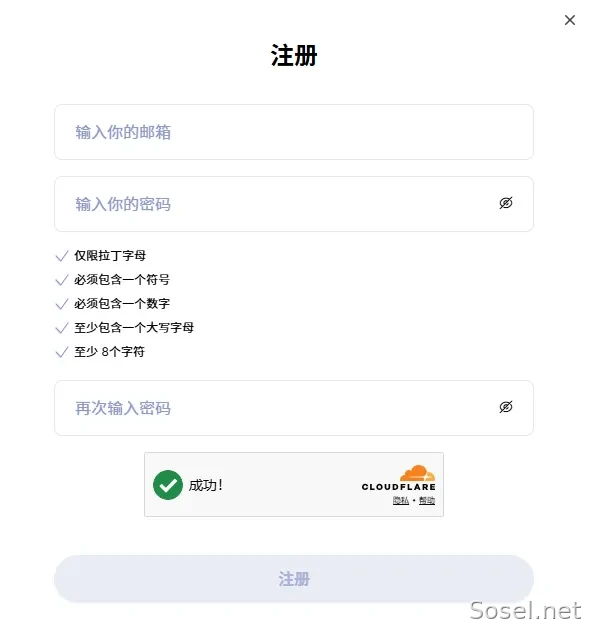Screen dimensions: 589x628
Task: Submit with the 注册 button
Action: coord(294,579)
